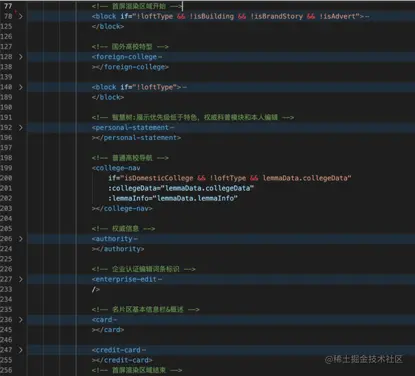
Task: Expand the folded block at line 140
Action: coord(21,87)
